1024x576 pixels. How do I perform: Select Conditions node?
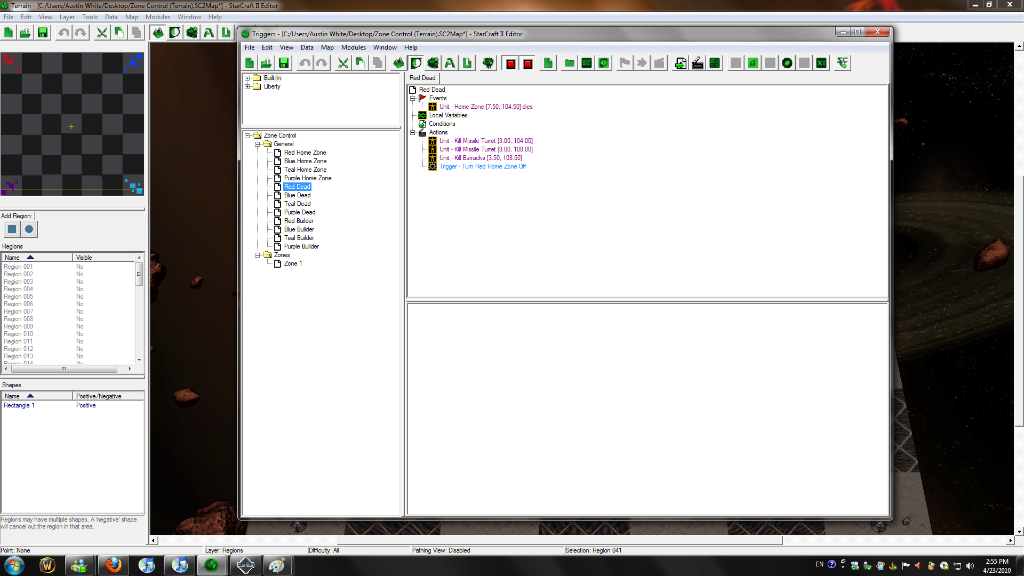[441, 123]
